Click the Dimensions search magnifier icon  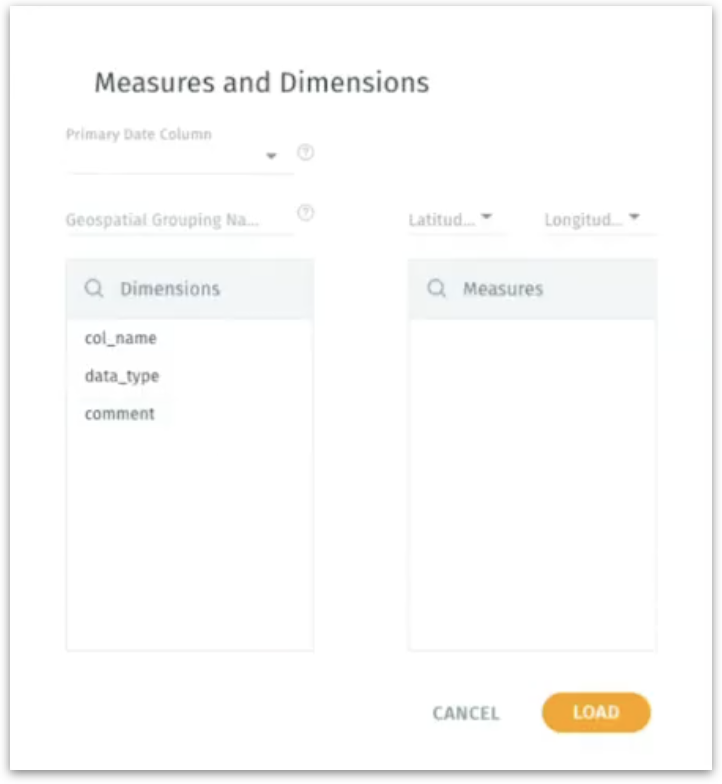coord(94,289)
